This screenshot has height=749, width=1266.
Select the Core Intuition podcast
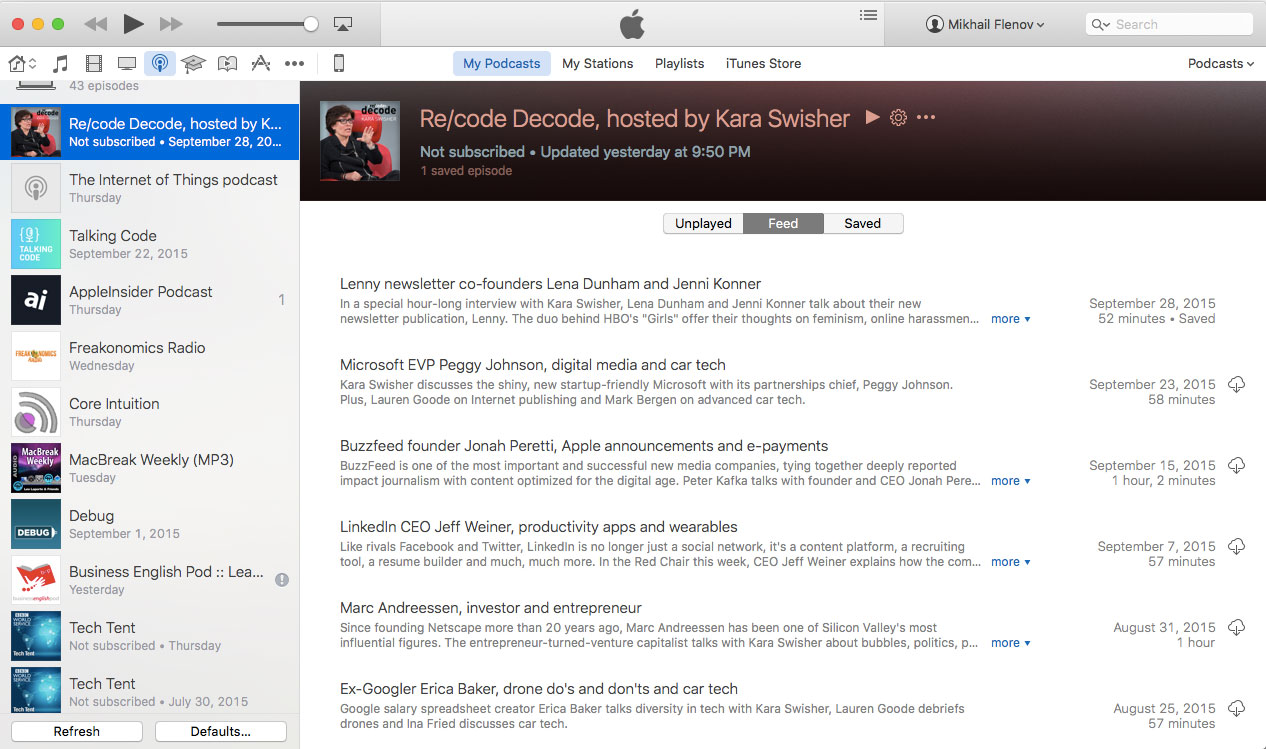[150, 412]
